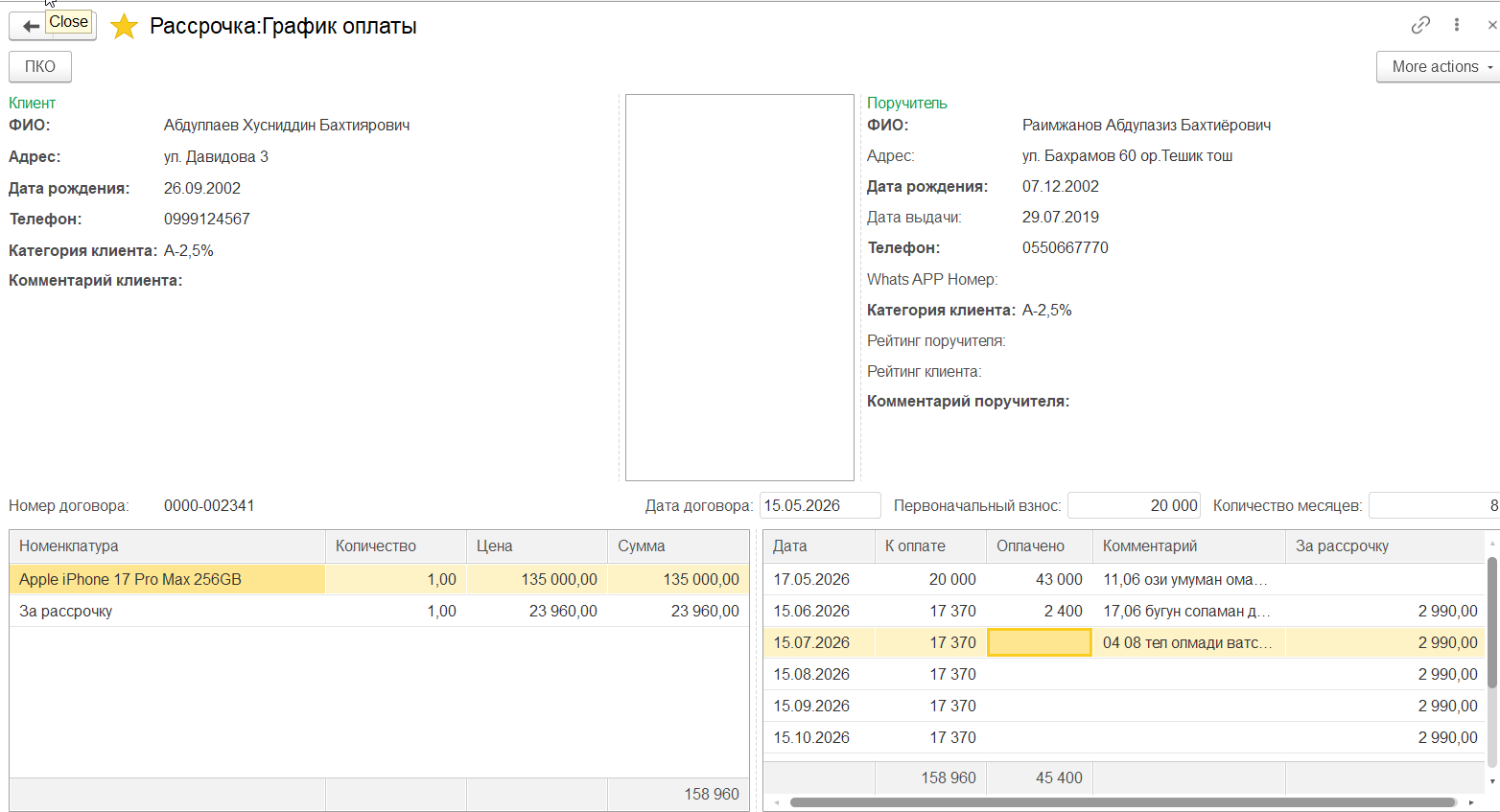The image size is (1500, 812).
Task: Click the client birth date 26.09.2002
Action: click(201, 188)
